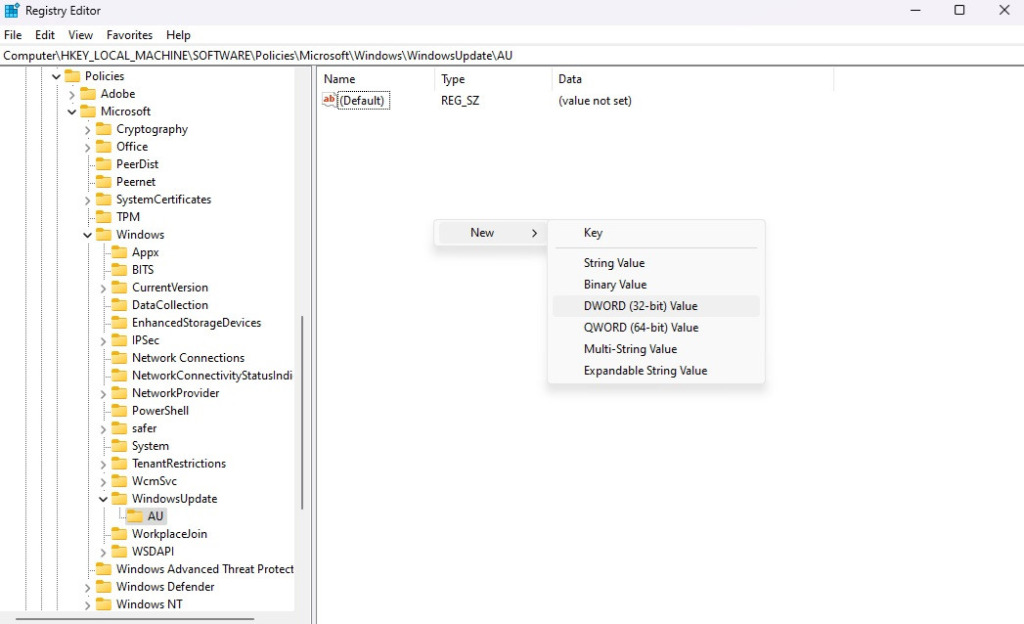
Task: Click the Adobe folder icon
Action: (88, 94)
